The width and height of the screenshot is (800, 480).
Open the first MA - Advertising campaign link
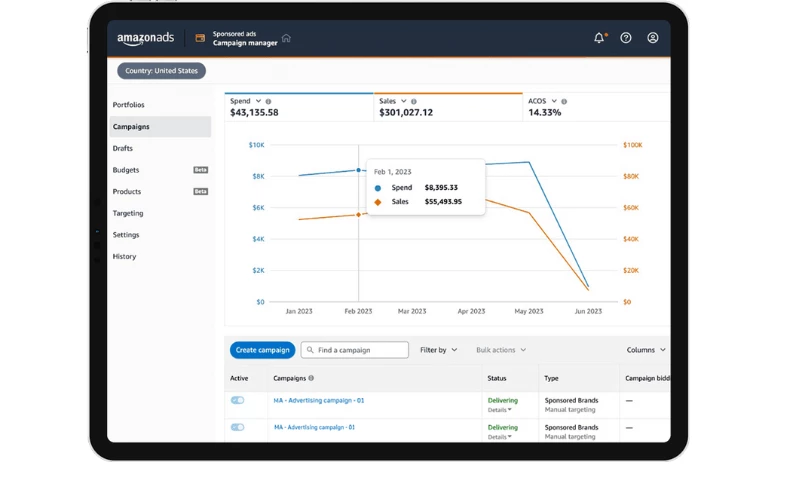coord(318,400)
